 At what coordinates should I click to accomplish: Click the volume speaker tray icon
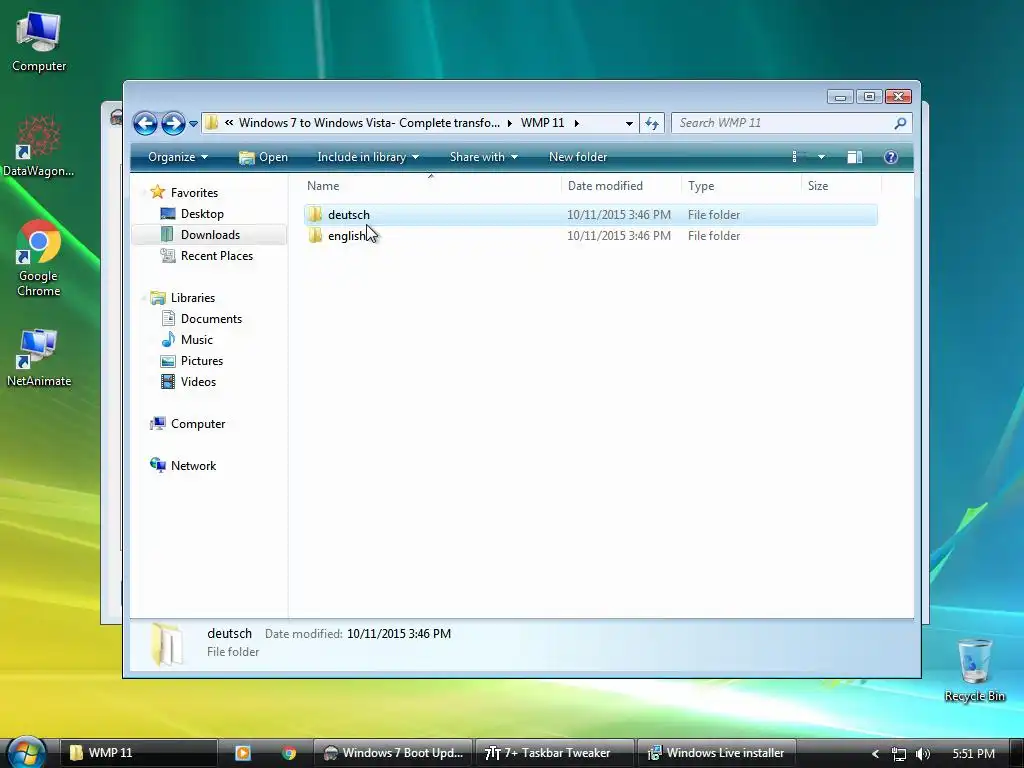[x=922, y=754]
